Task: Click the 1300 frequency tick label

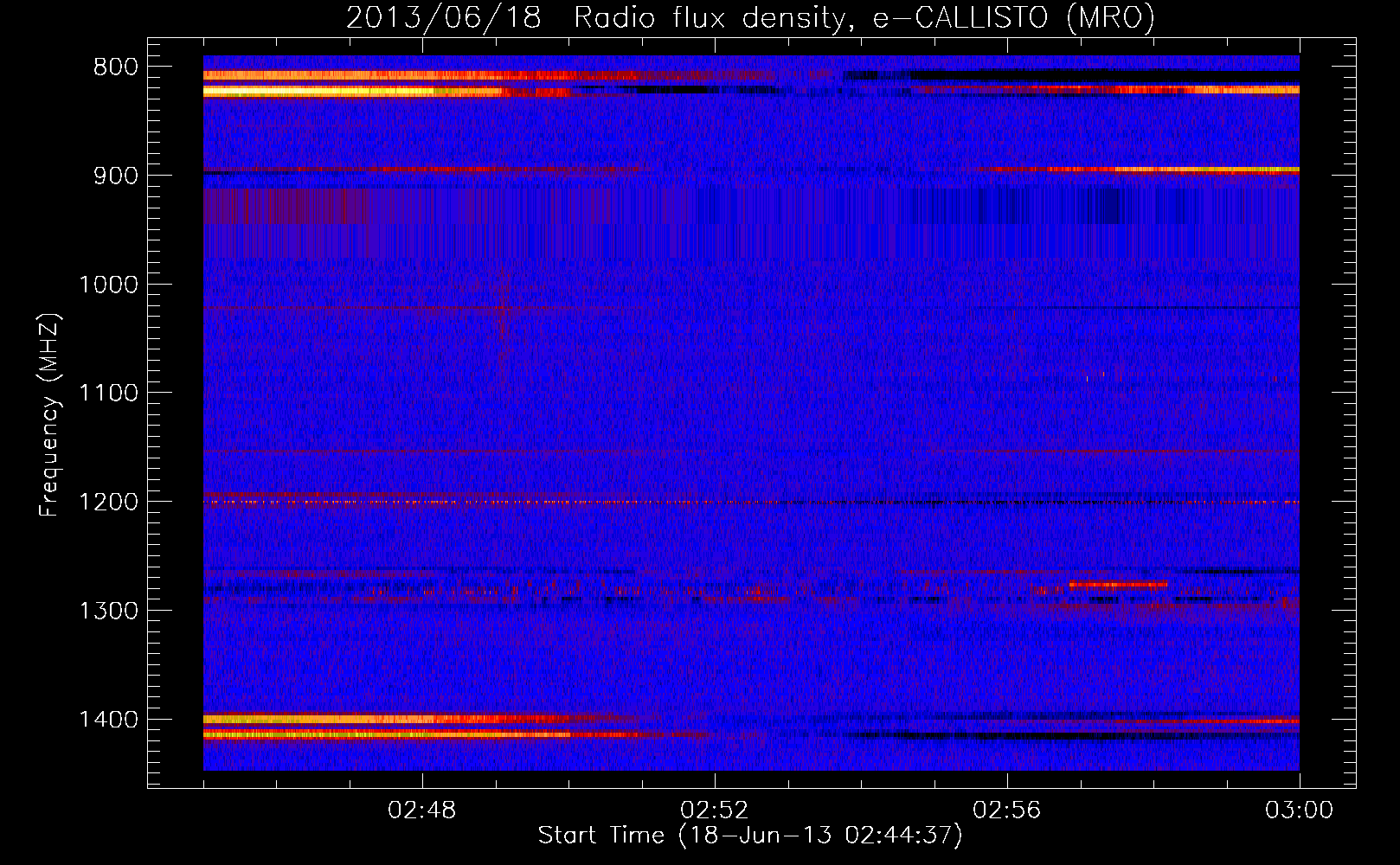Action: pos(108,612)
